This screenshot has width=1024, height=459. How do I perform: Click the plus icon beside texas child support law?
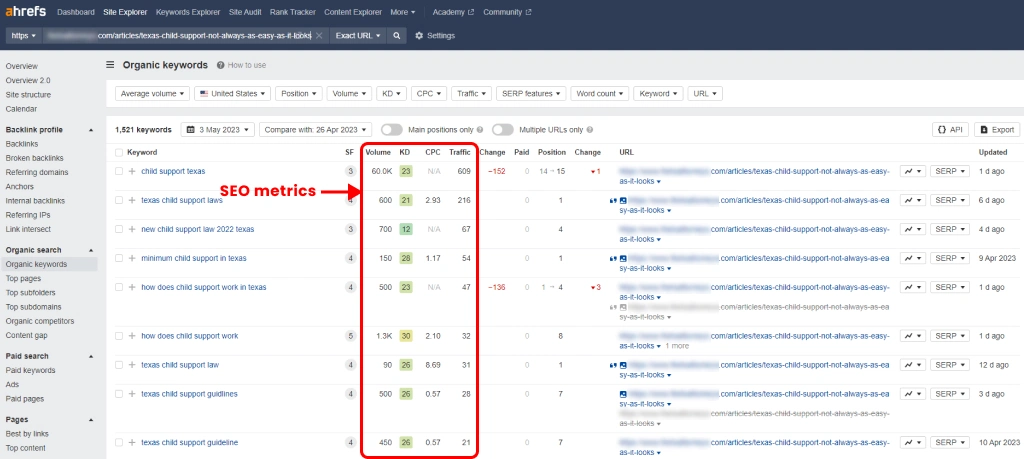132,365
